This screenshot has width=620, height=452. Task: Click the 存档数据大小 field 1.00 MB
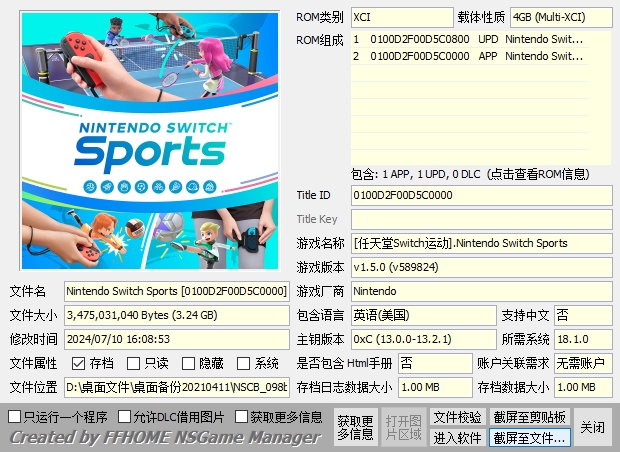coord(583,388)
